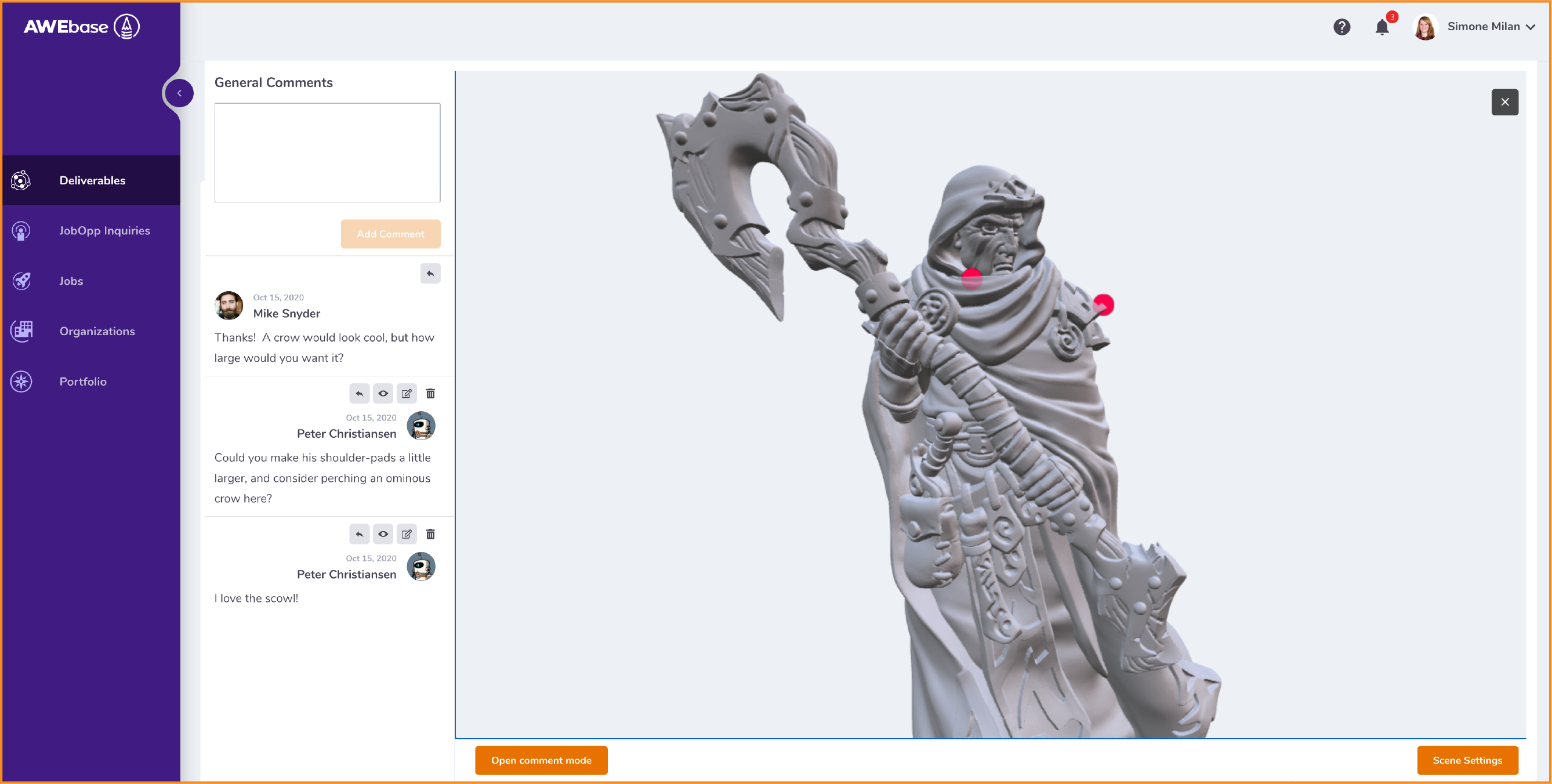Expand the Simone Milan user dropdown

(1491, 27)
